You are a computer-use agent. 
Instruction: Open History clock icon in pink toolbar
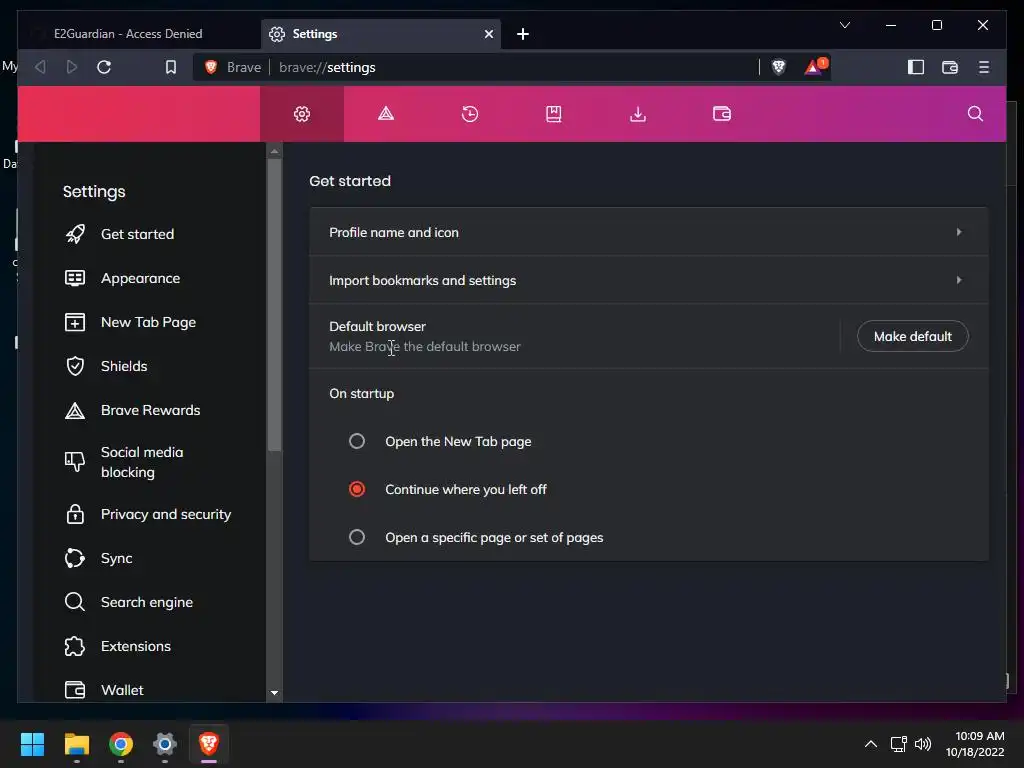pyautogui.click(x=470, y=114)
